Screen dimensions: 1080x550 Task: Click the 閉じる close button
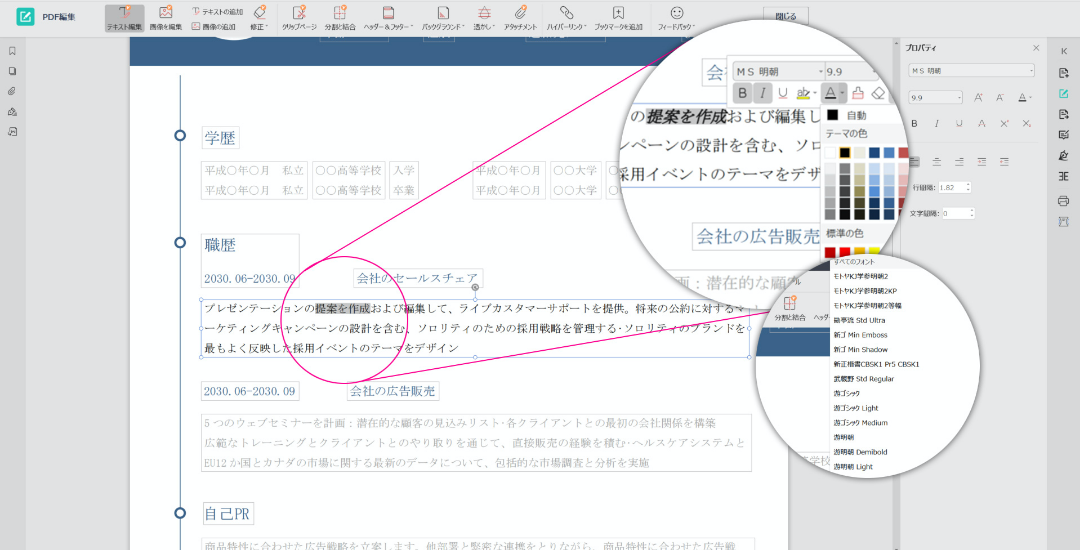[x=786, y=16]
